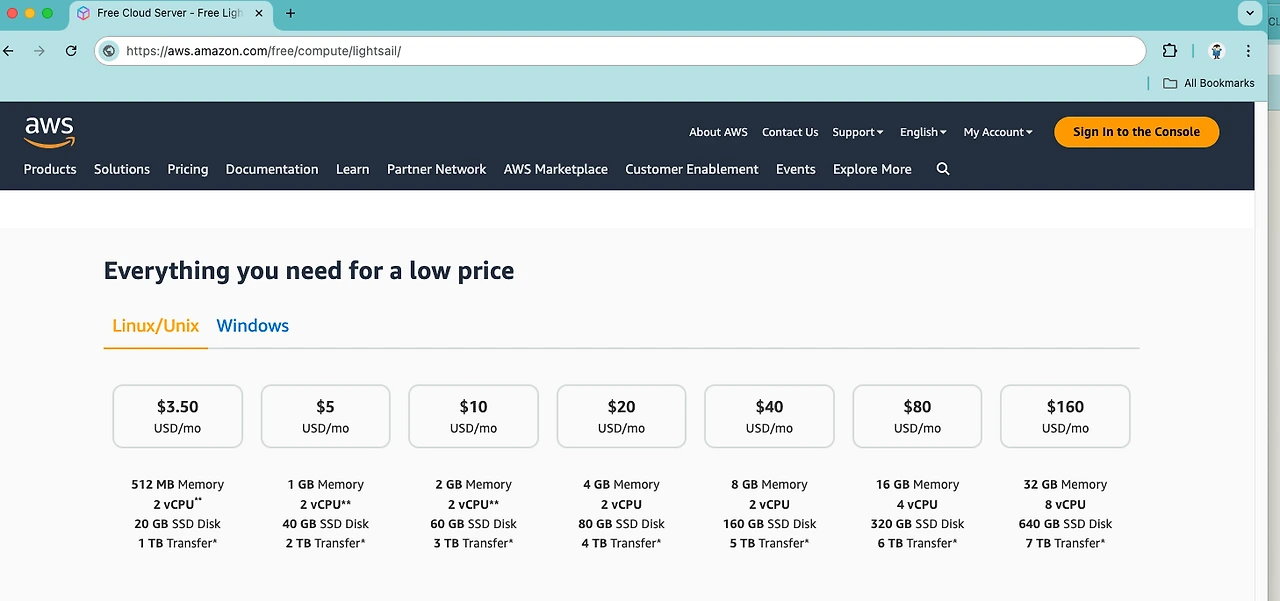1280x601 pixels.
Task: Click the 160 GB SSD Disk text
Action: [x=770, y=524]
